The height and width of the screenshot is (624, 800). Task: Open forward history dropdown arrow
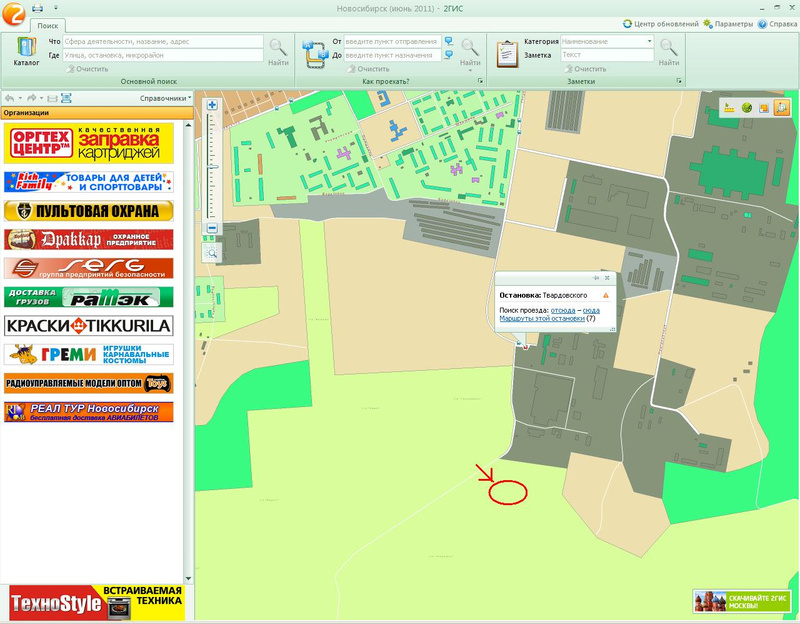[42, 98]
